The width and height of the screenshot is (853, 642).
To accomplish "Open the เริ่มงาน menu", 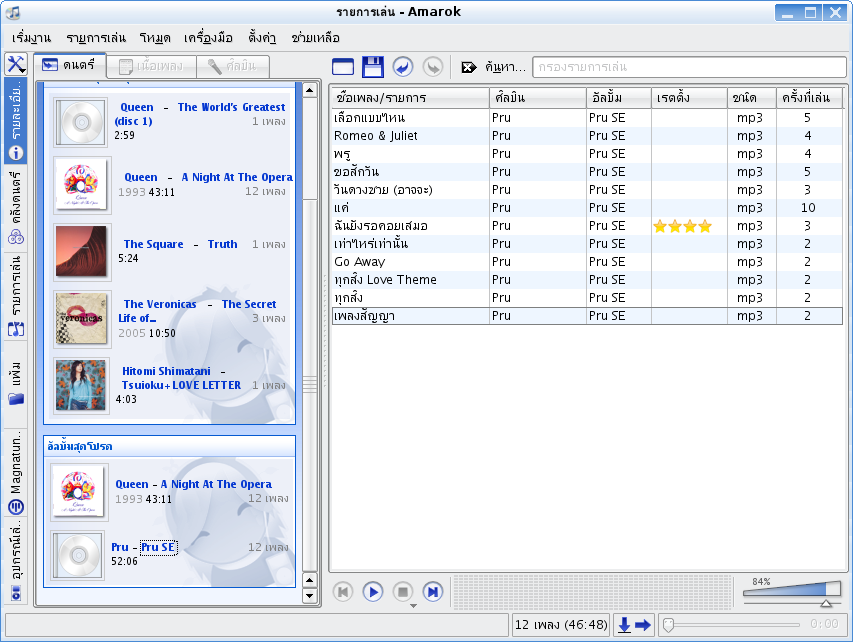I will [31, 38].
